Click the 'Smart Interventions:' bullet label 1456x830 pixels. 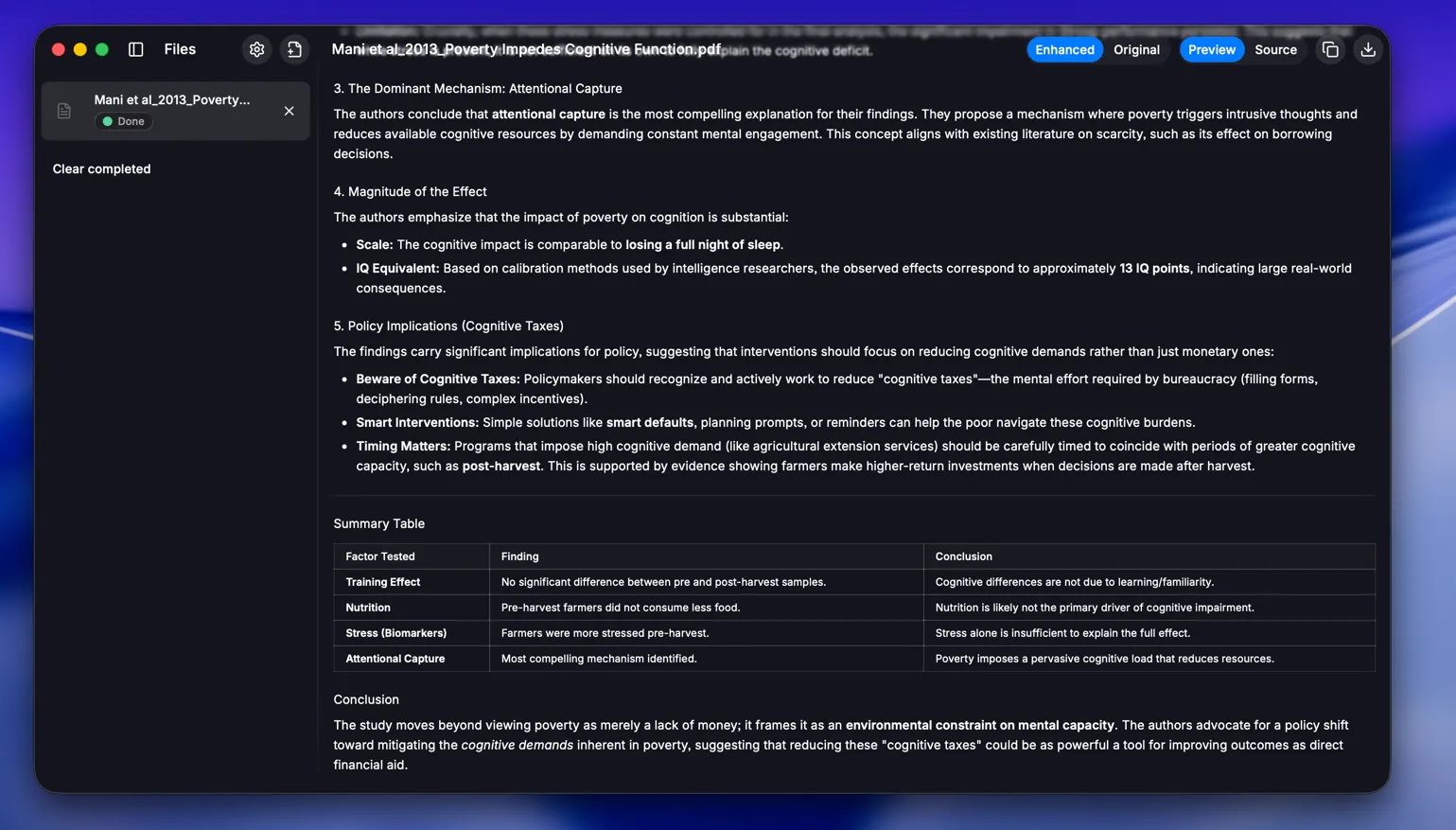[x=417, y=422]
